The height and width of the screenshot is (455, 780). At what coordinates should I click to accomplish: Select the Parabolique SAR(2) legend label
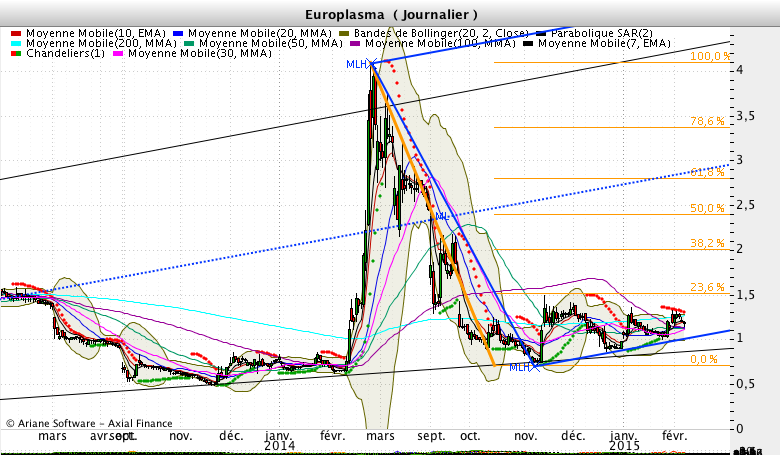pyautogui.click(x=602, y=33)
